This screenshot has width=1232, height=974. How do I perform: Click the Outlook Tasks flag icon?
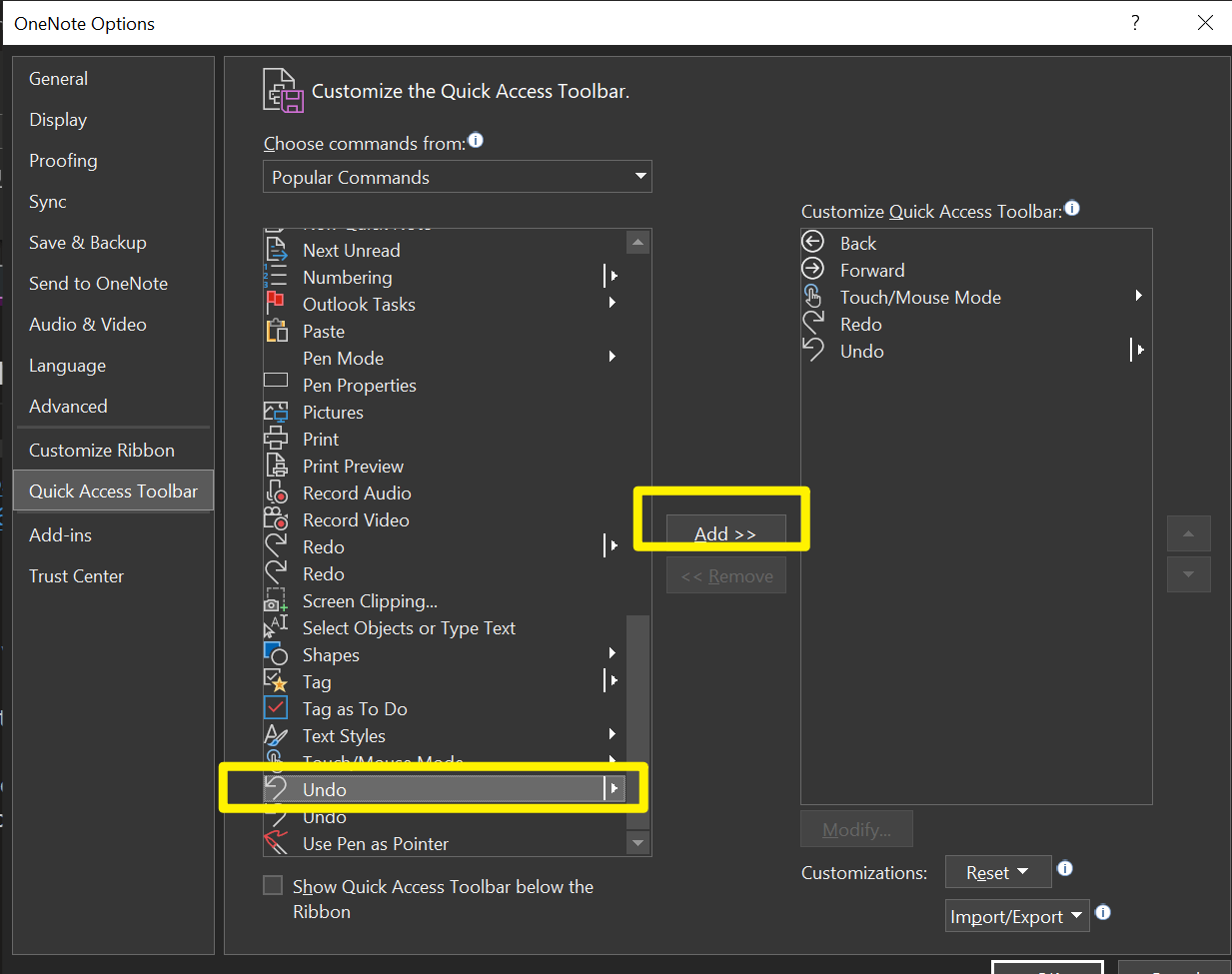pyautogui.click(x=276, y=304)
